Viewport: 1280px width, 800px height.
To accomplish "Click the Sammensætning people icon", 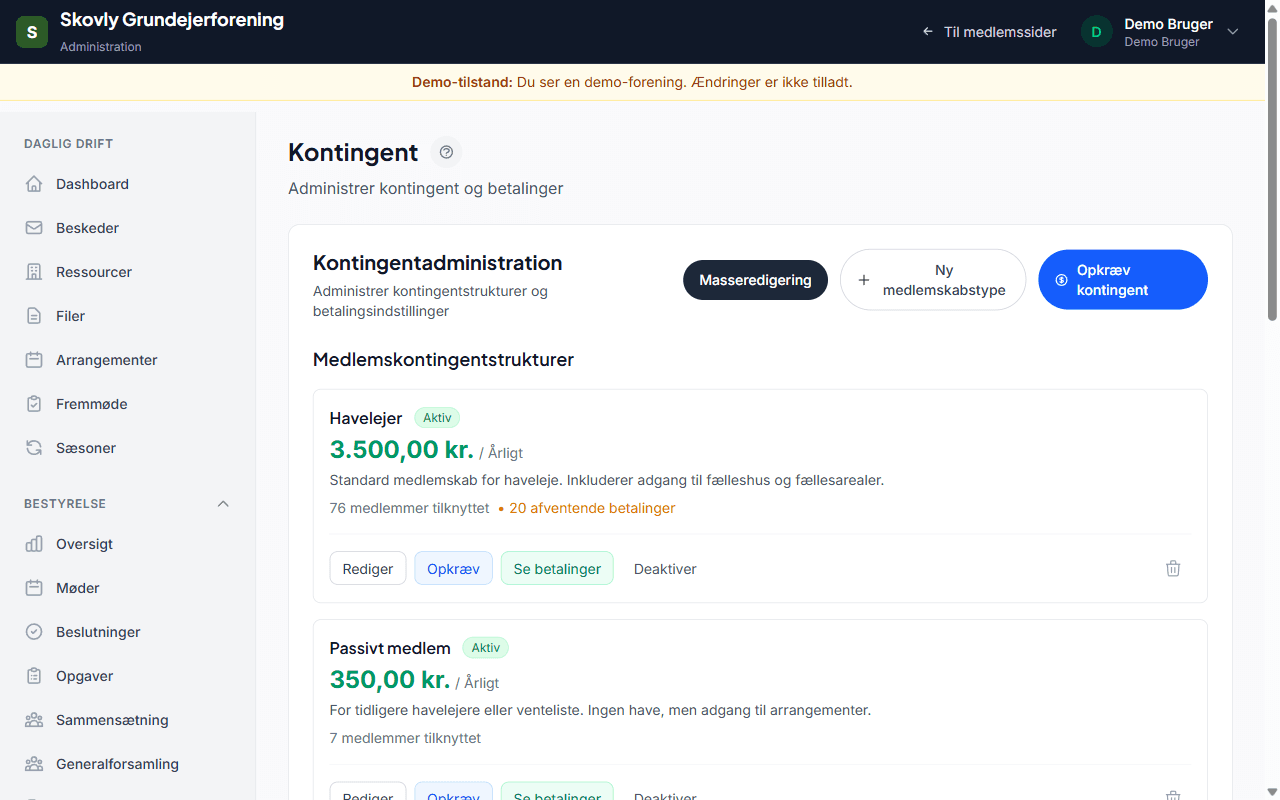I will pyautogui.click(x=34, y=720).
